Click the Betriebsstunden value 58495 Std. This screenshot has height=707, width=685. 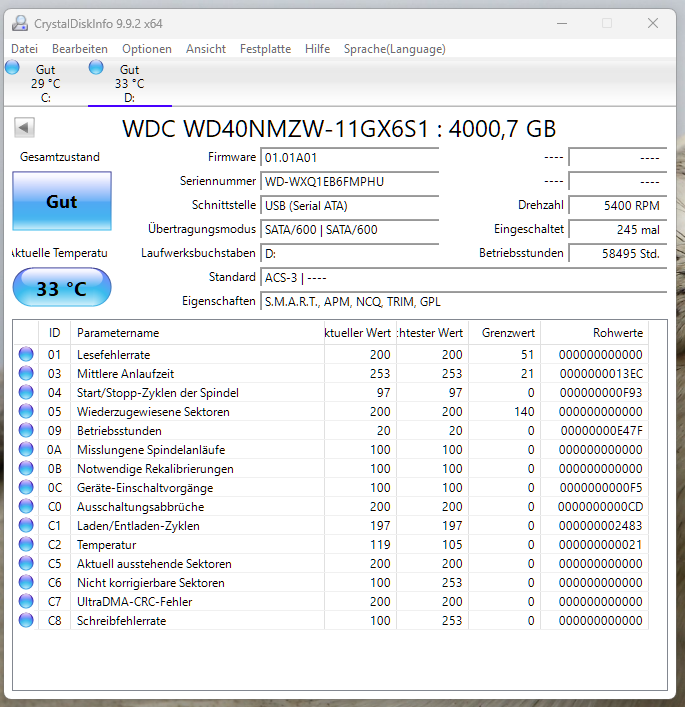click(618, 253)
